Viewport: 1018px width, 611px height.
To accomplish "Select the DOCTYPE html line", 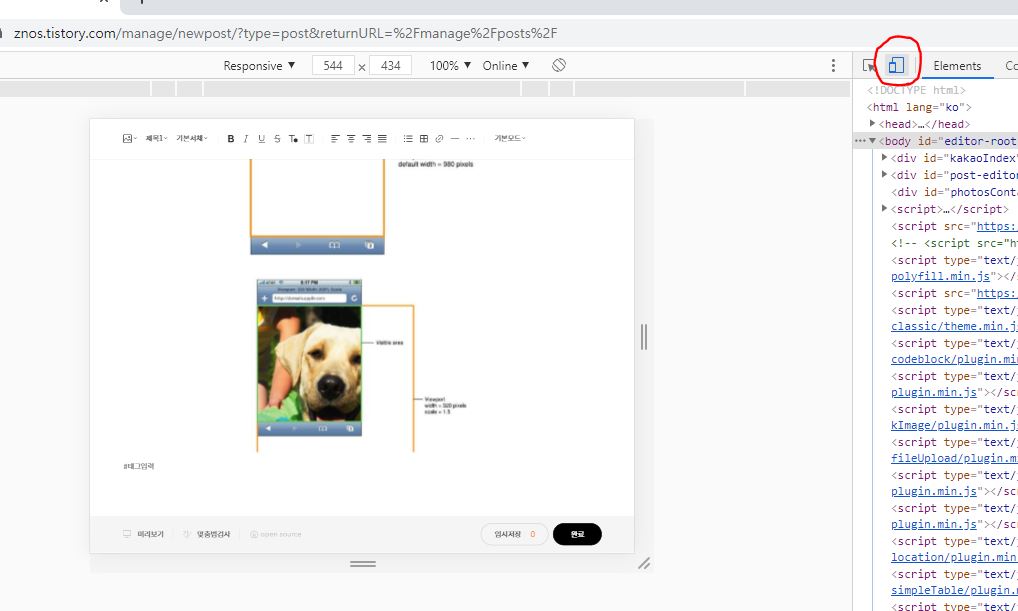I will click(916, 90).
